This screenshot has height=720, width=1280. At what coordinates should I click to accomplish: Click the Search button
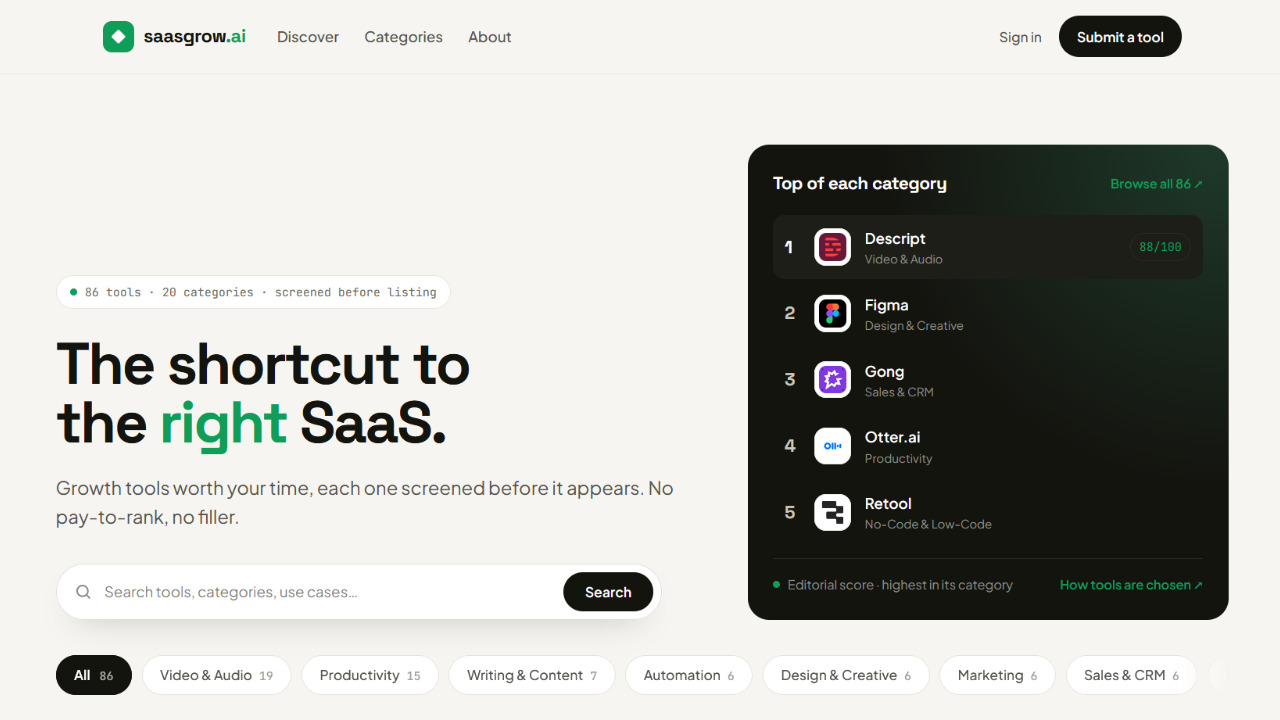pyautogui.click(x=608, y=592)
